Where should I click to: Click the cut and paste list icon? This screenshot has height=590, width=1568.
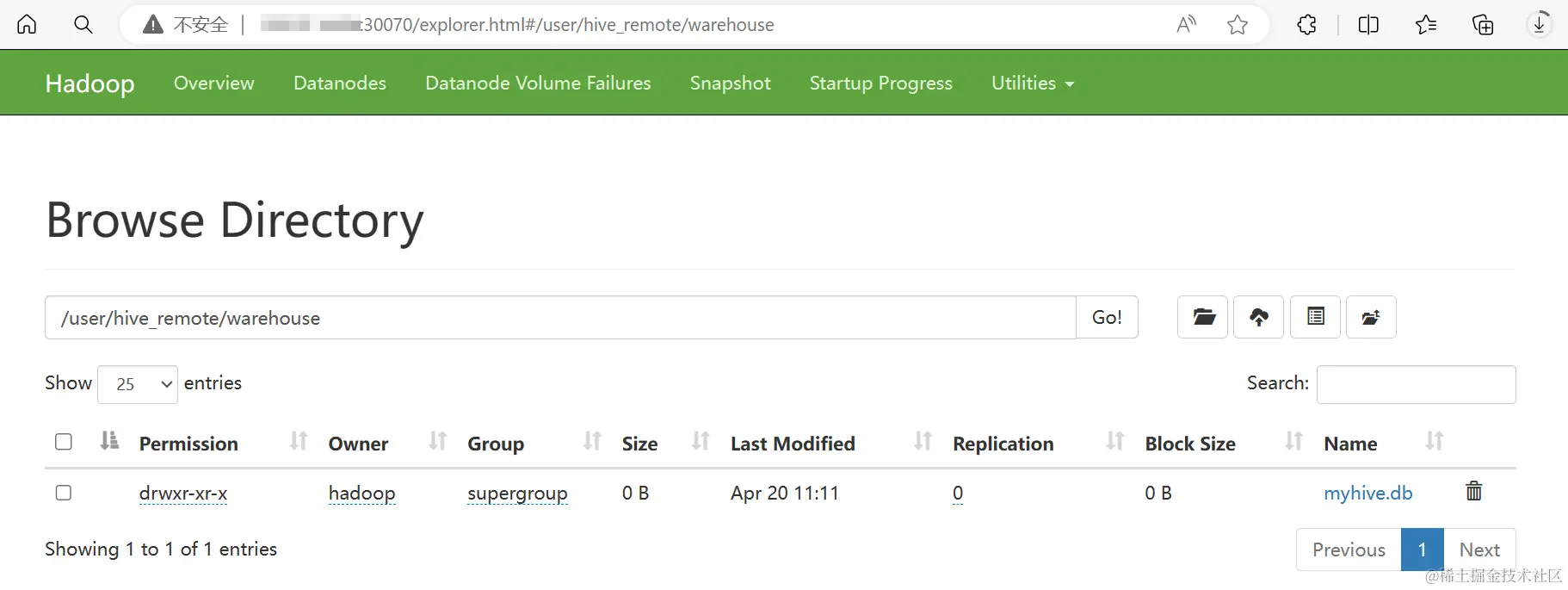pos(1315,317)
